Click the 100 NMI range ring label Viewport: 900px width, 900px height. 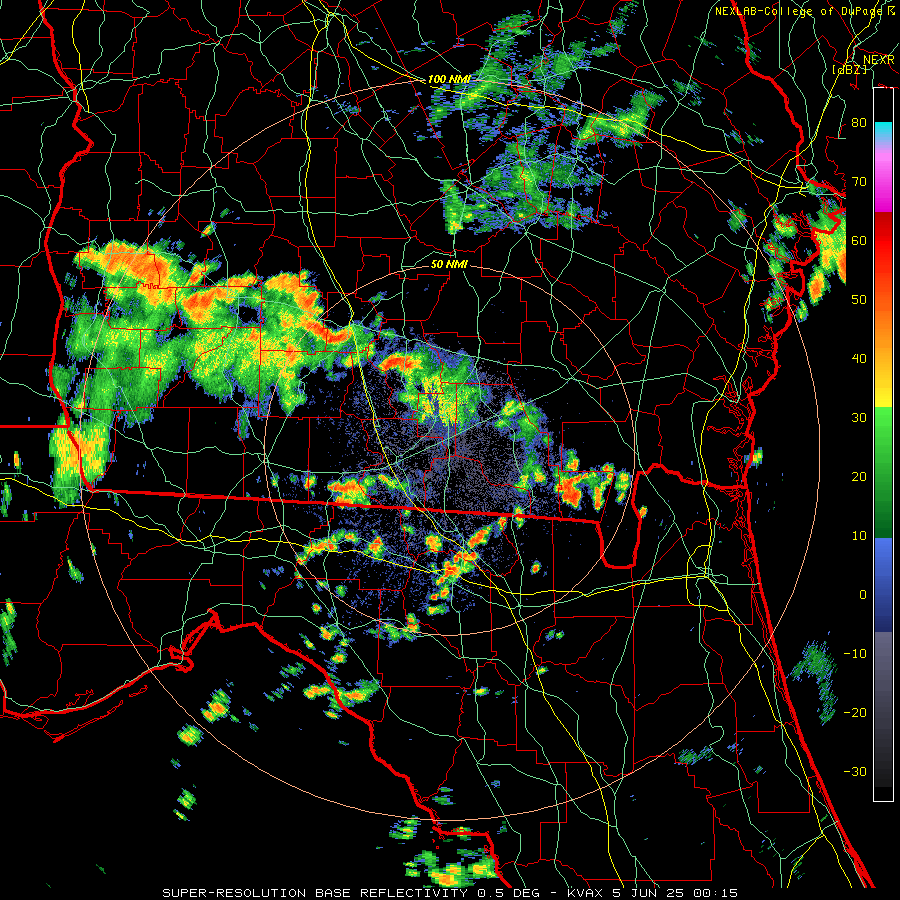point(449,79)
